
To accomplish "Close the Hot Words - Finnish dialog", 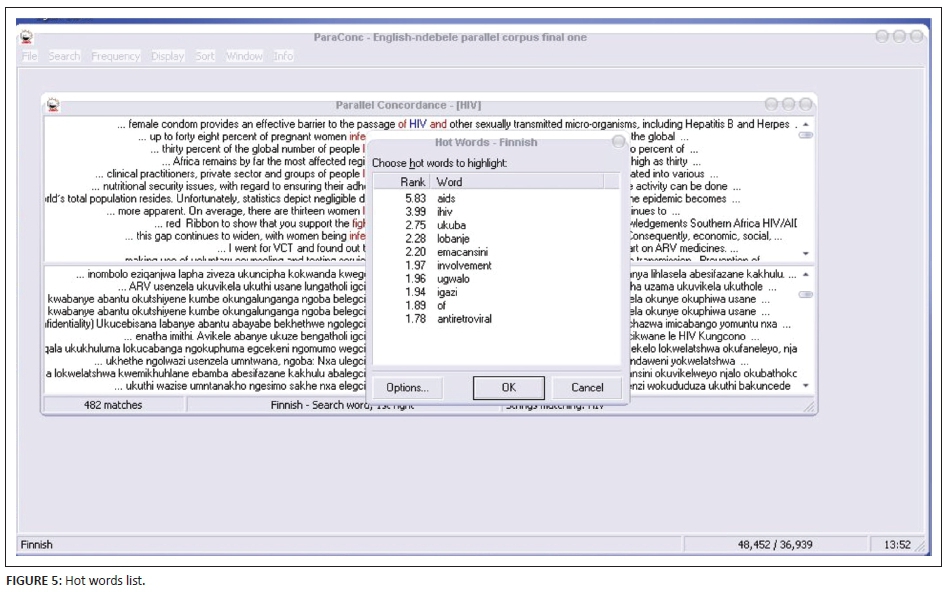I will click(x=618, y=142).
